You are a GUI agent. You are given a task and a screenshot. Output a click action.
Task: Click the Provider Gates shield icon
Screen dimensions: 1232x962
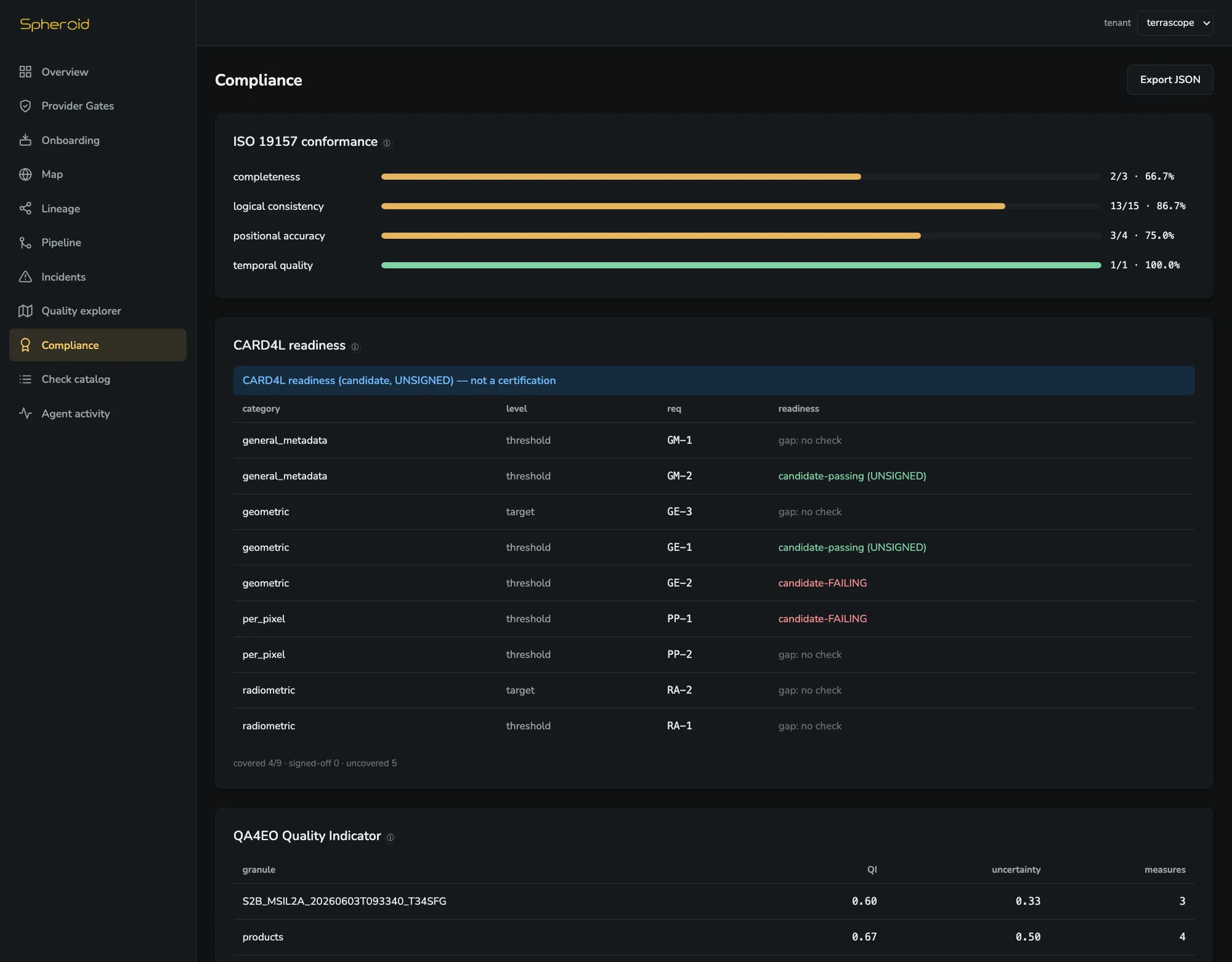tap(25, 106)
